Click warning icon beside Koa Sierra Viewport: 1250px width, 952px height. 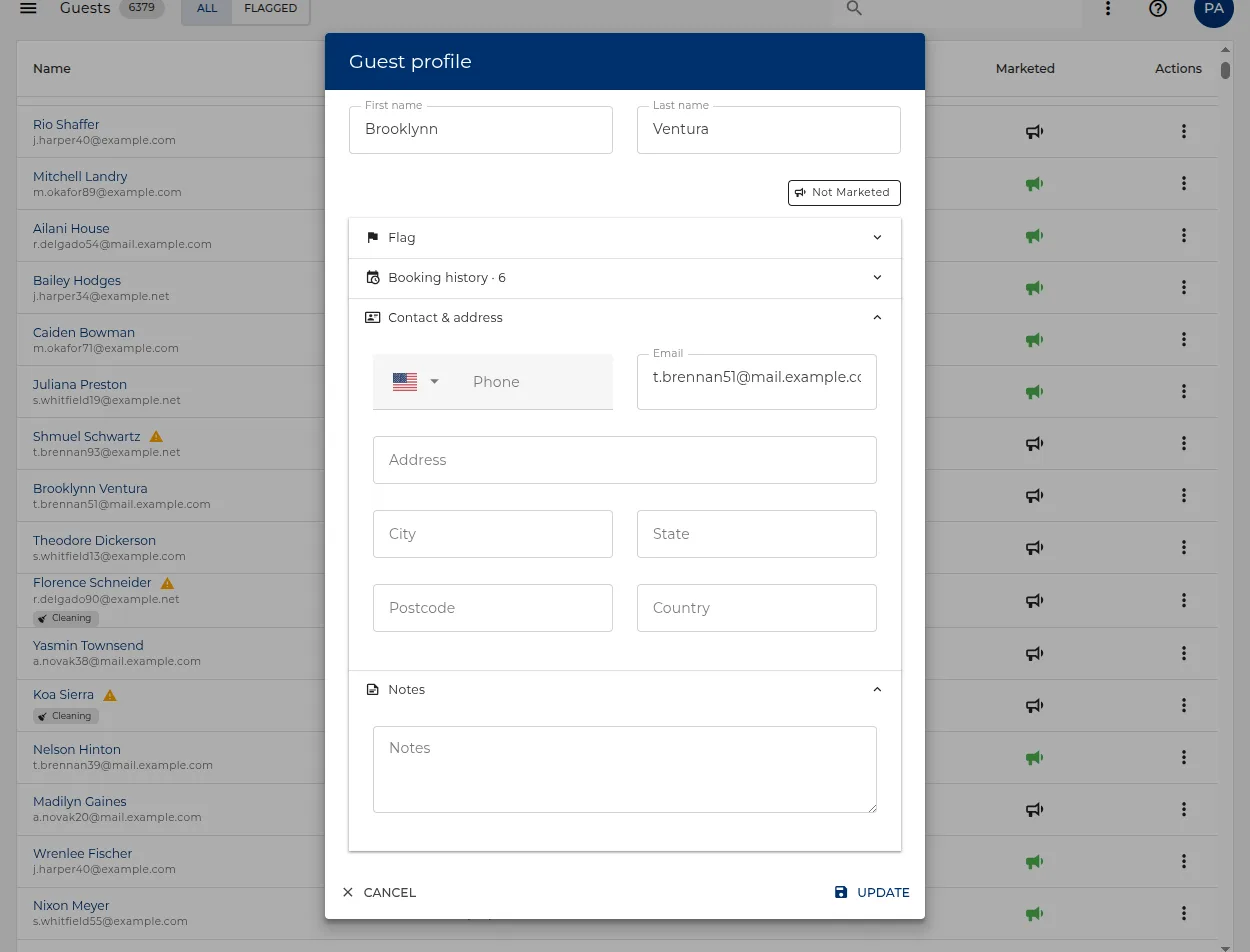click(110, 695)
